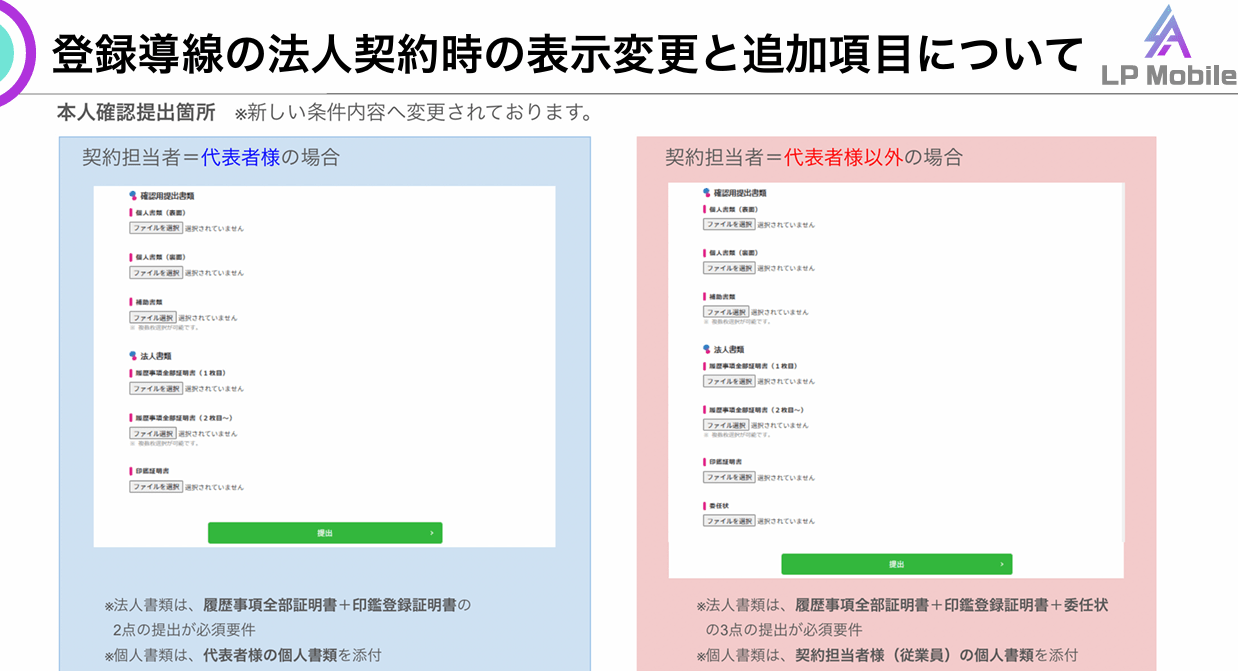Choose file for 個人書類（裏面） in the left form
1238x671 pixels.
[x=156, y=273]
